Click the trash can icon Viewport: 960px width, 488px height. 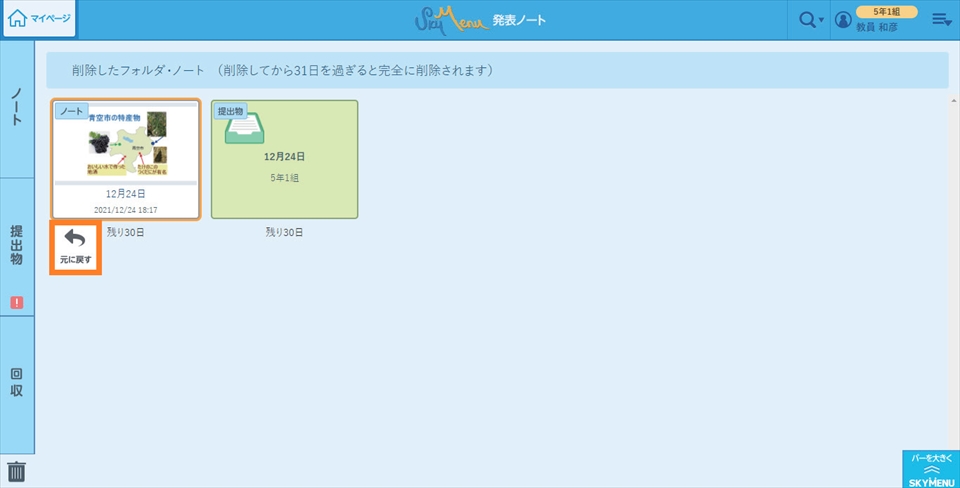click(17, 471)
